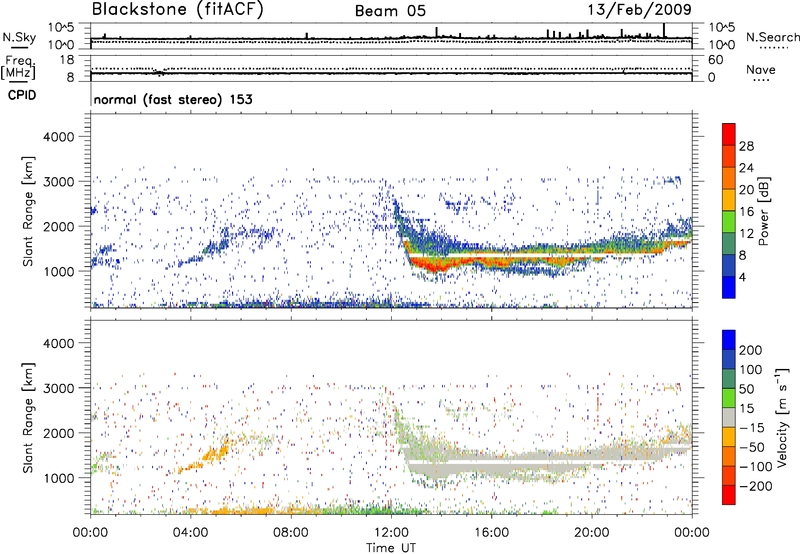The height and width of the screenshot is (554, 800).
Task: Click the '08:00' time axis tick label
Action: (x=291, y=533)
